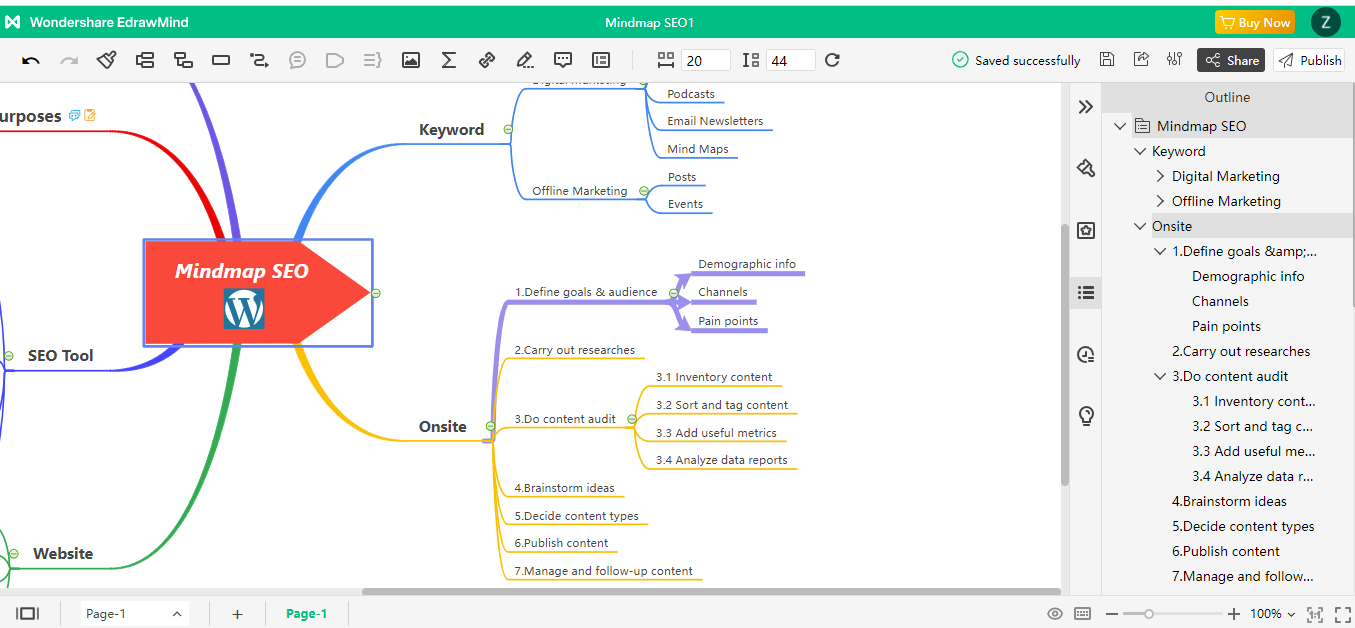
Task: Toggle the eye view icon in status bar
Action: [1055, 614]
